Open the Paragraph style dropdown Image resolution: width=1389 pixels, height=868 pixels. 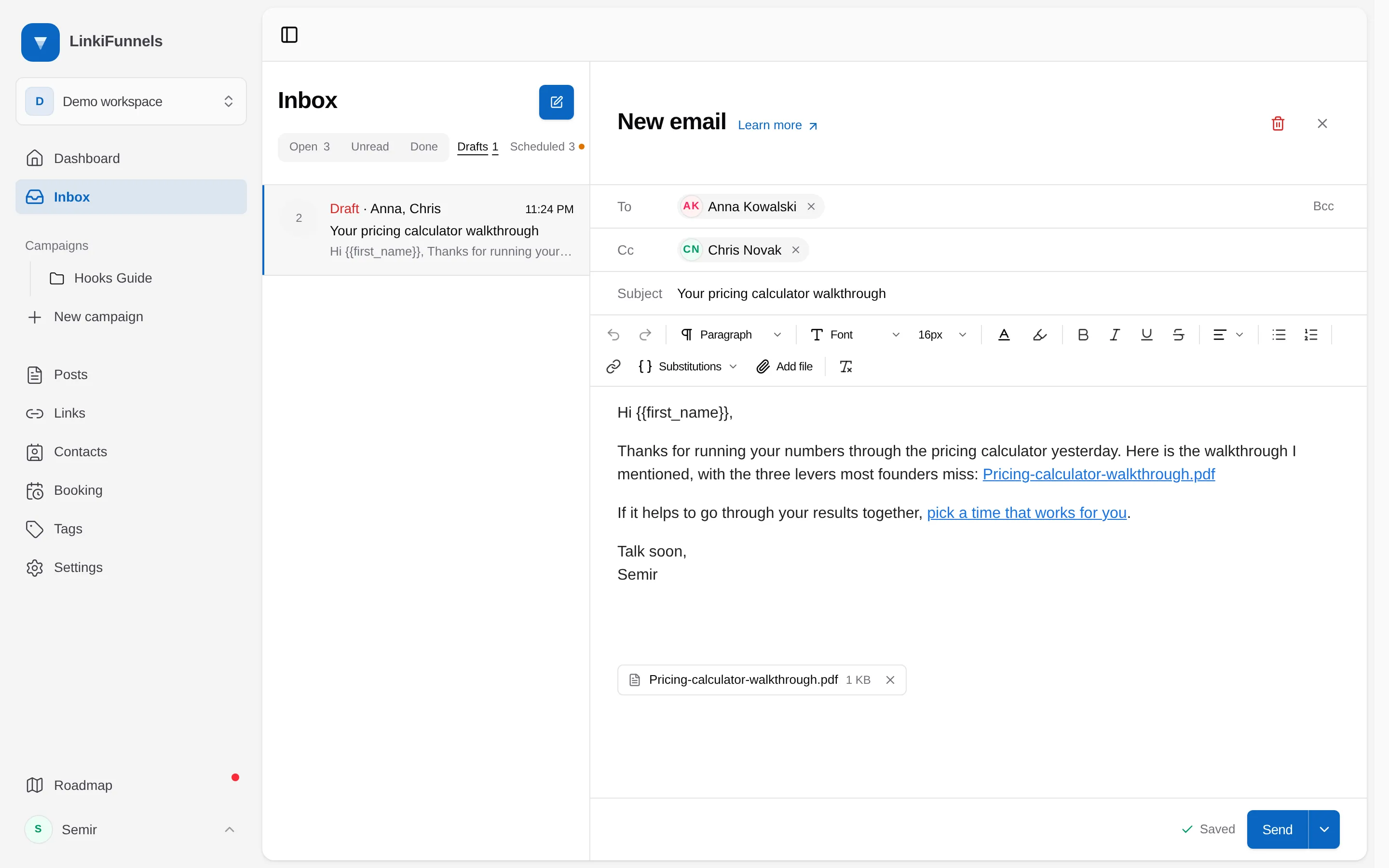[731, 335]
